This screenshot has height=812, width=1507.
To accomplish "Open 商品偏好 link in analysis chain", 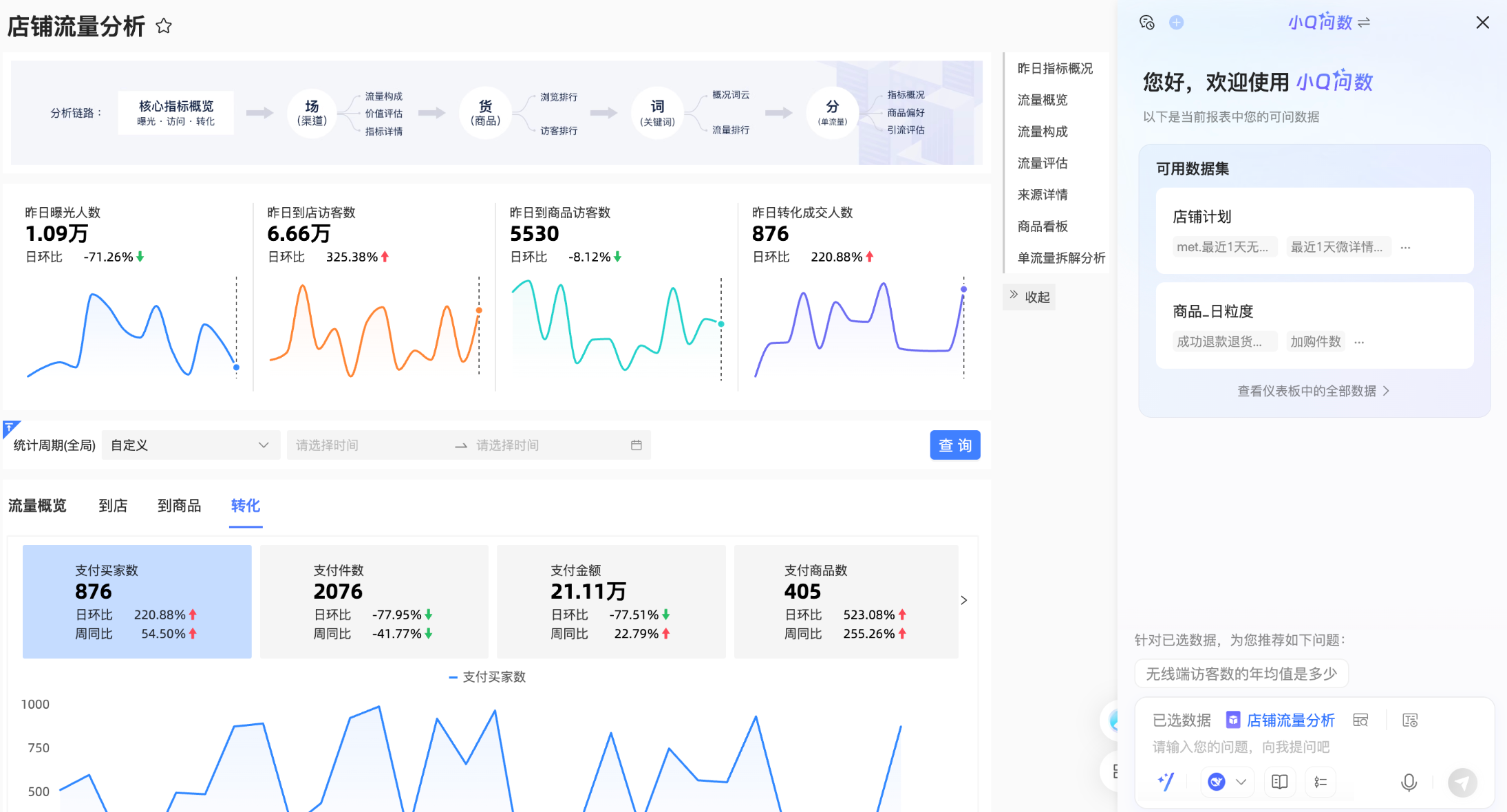I will tap(906, 113).
